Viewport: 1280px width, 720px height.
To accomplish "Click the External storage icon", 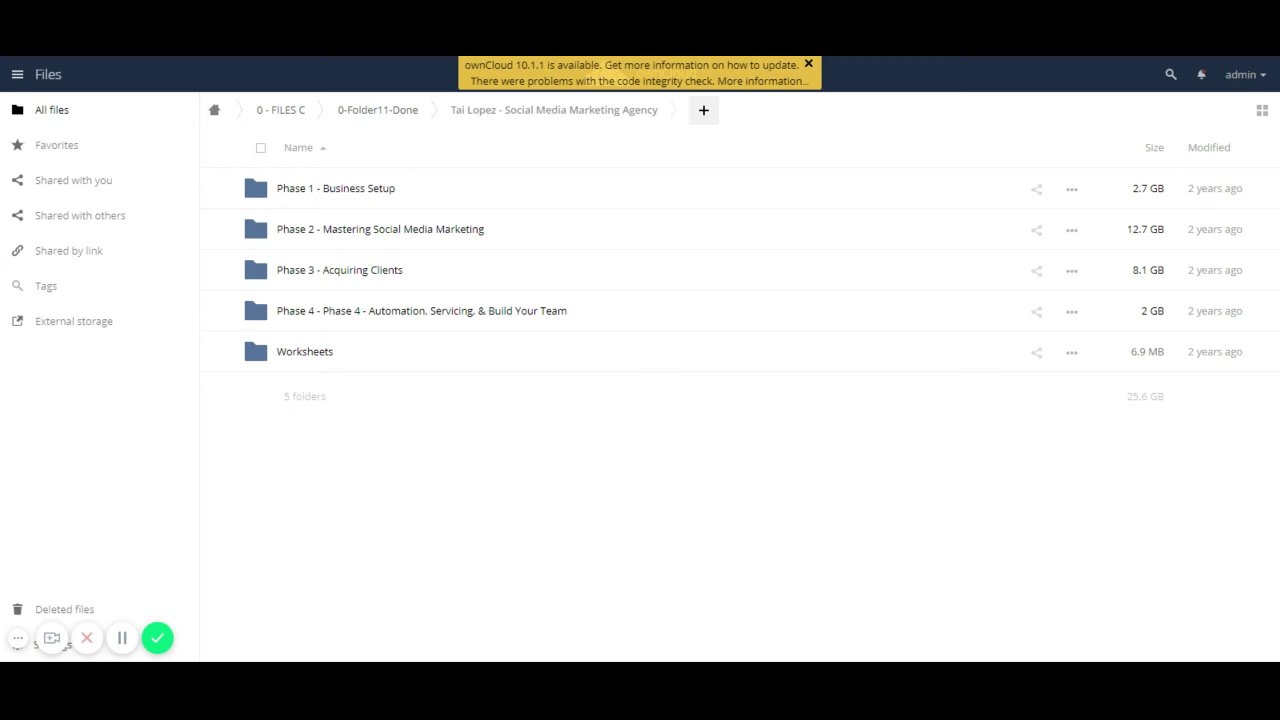I will click(17, 321).
